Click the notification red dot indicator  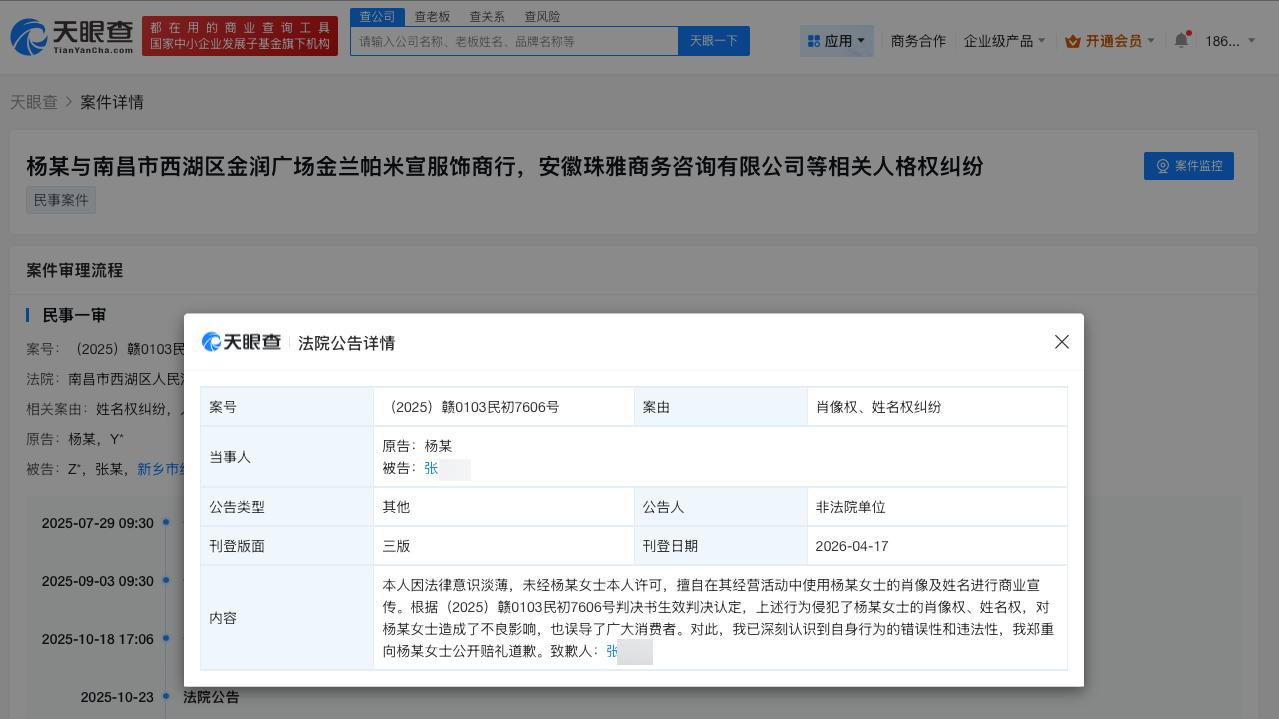[1189, 31]
